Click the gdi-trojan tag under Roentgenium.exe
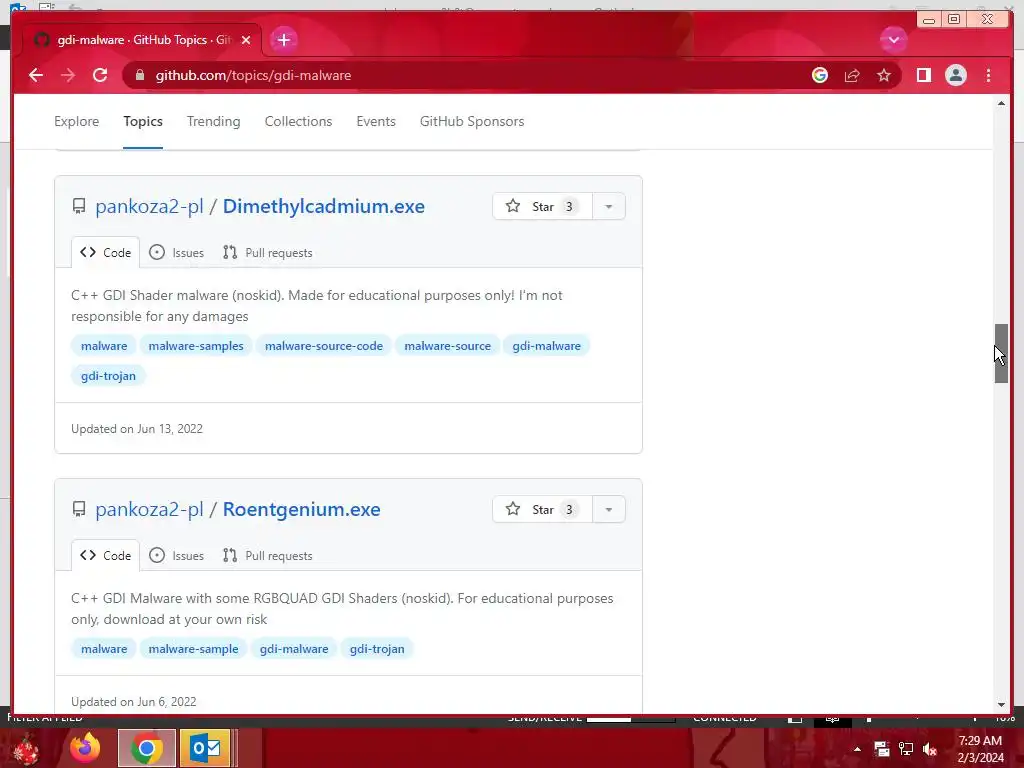Screen dimensions: 1024x768 (x=377, y=649)
